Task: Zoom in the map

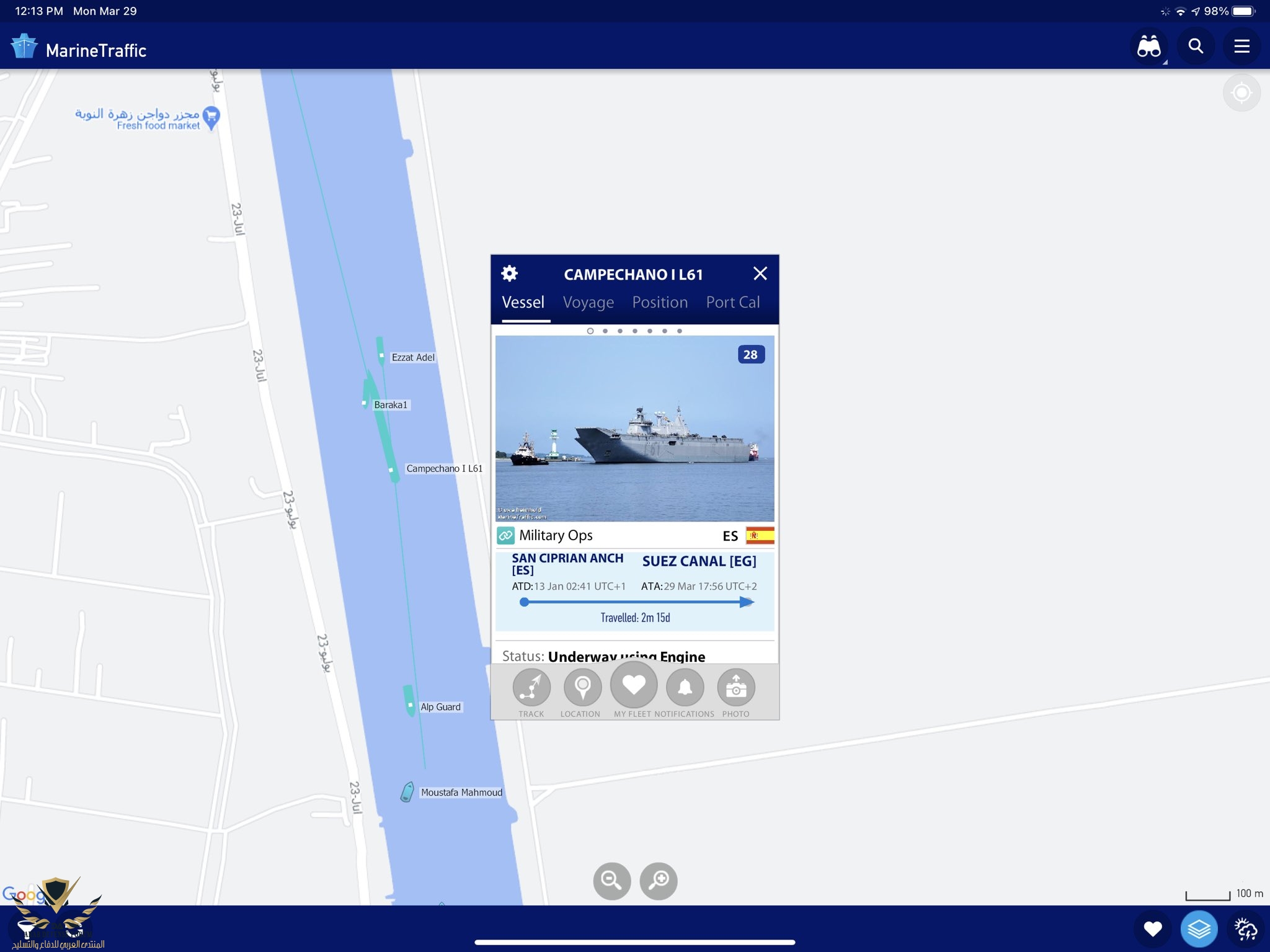Action: pos(659,881)
